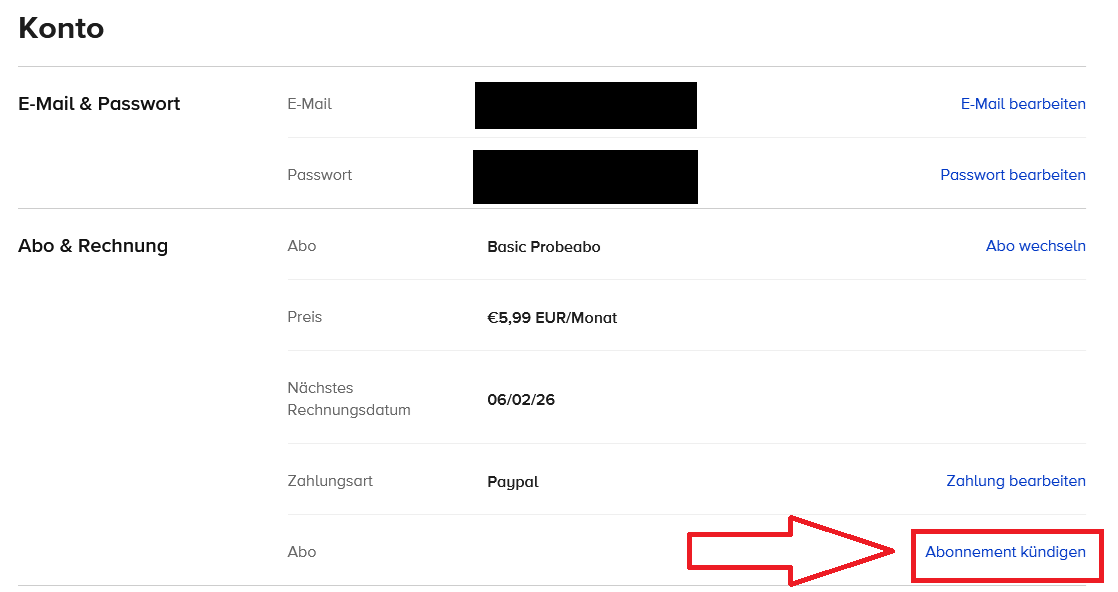Click the Konto page heading

pos(61,28)
